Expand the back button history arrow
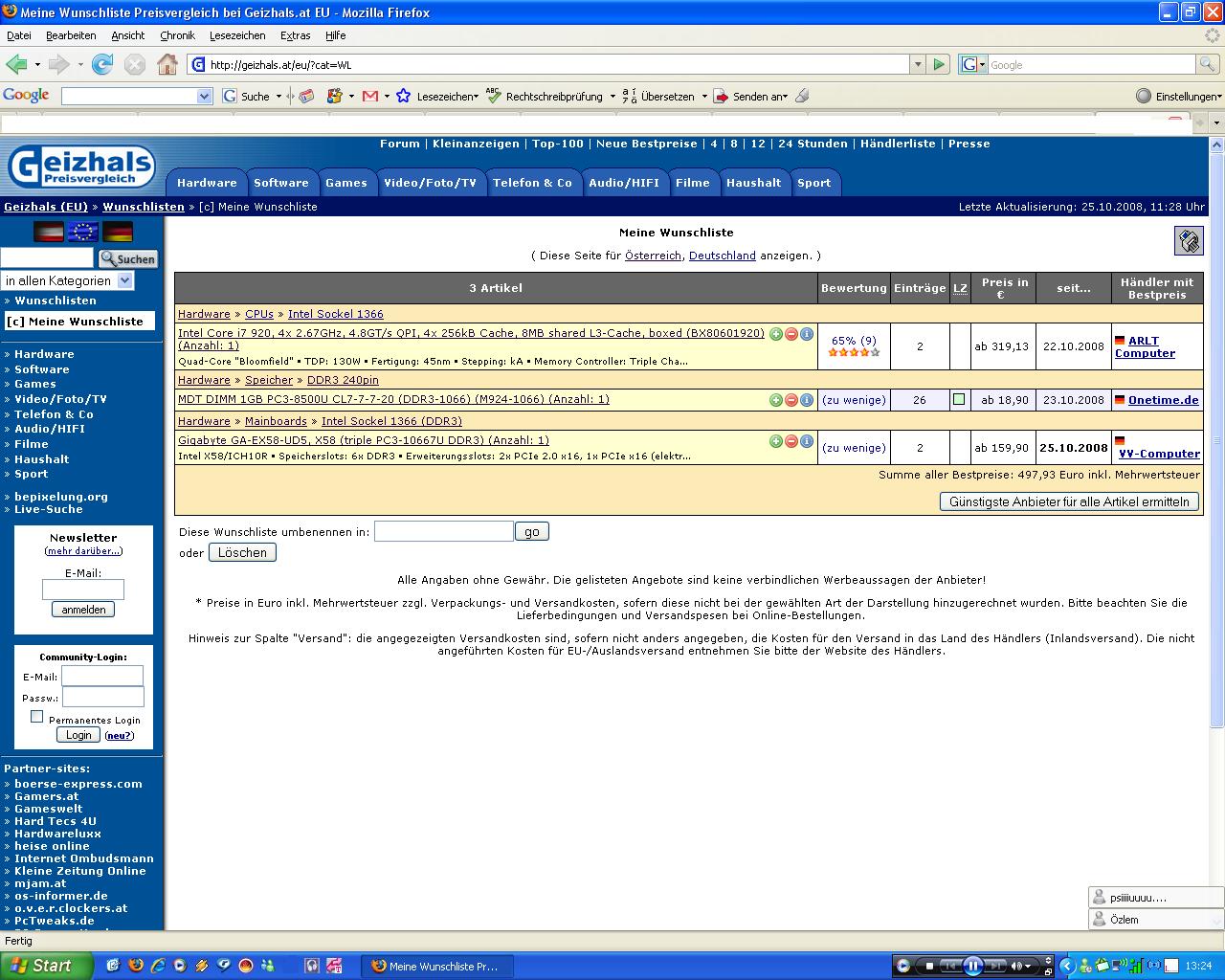Viewport: 1225px width, 980px height. [x=37, y=64]
